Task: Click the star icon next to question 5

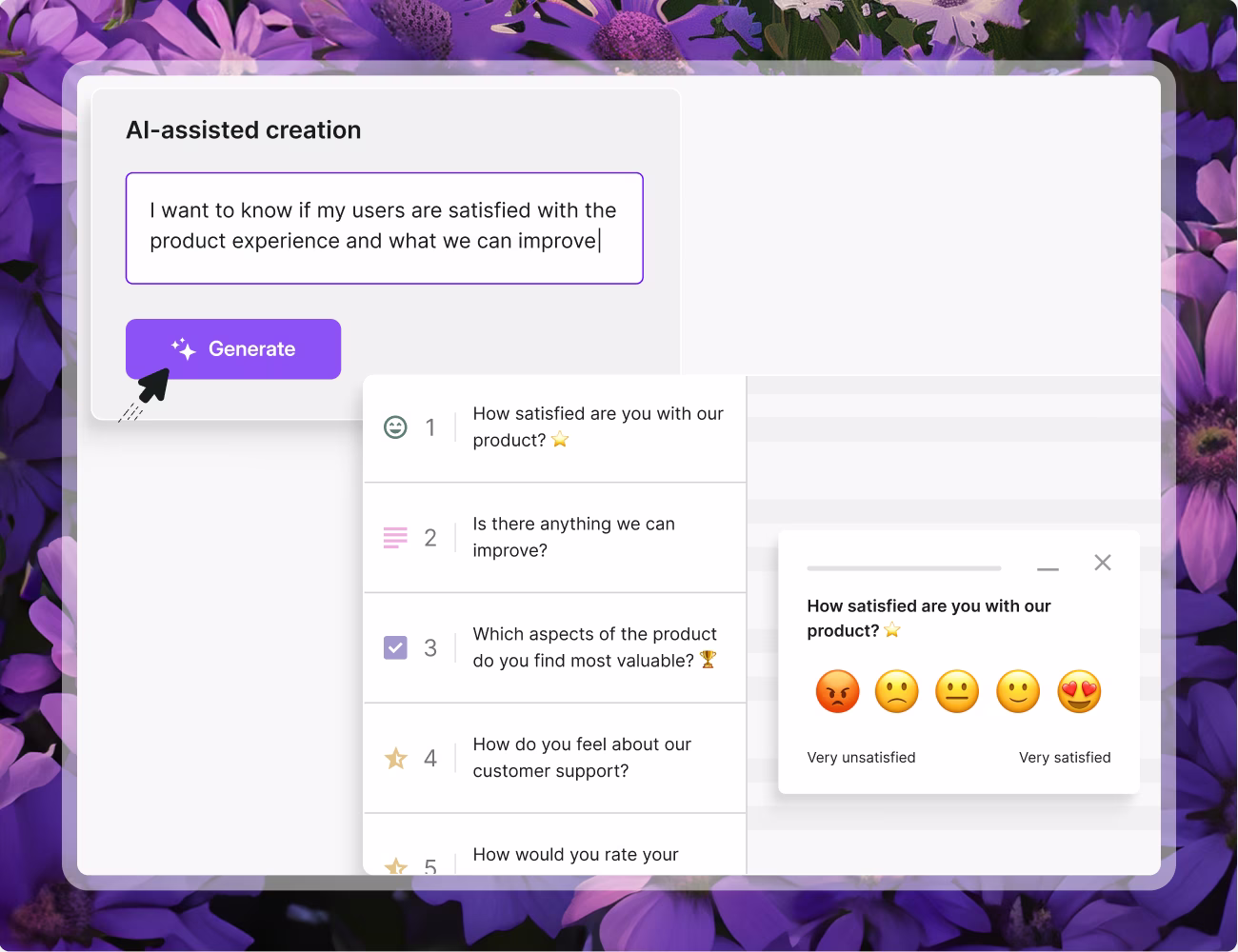Action: (x=395, y=864)
